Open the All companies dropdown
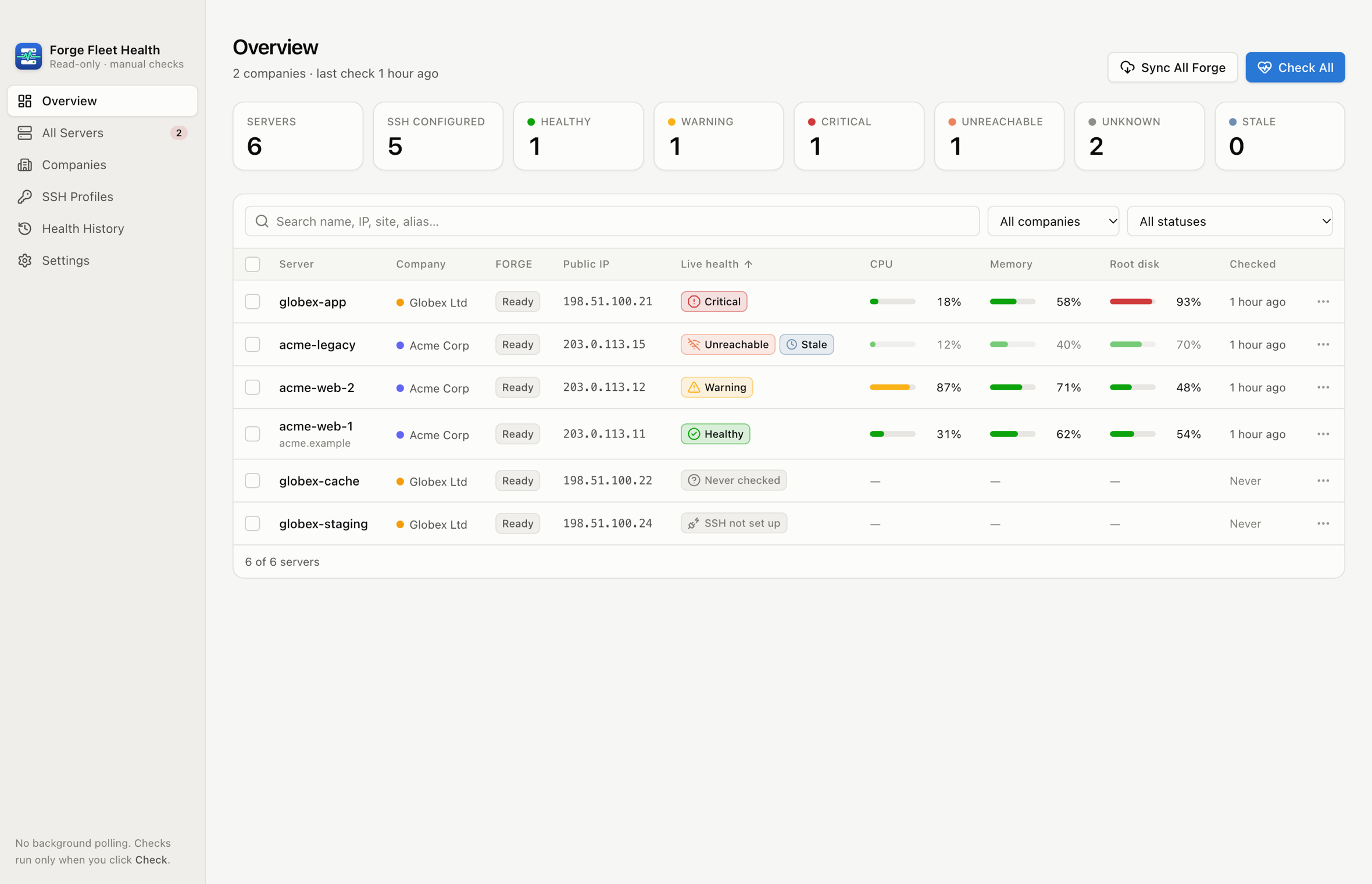The image size is (1372, 884). [1053, 222]
